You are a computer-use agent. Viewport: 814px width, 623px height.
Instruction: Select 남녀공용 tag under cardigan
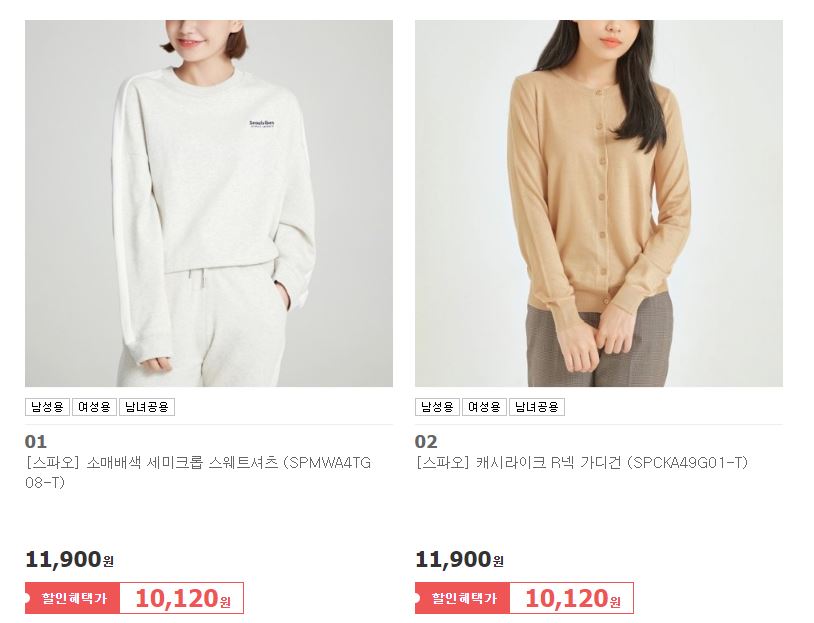coord(537,407)
